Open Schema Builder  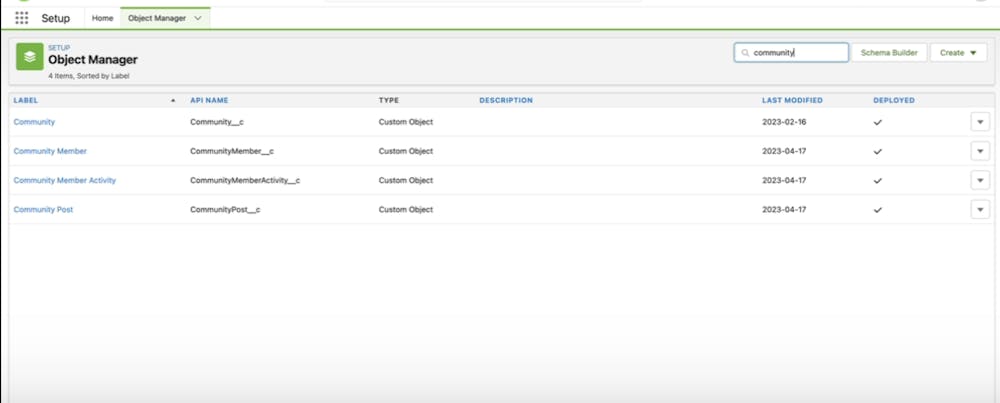coord(889,53)
